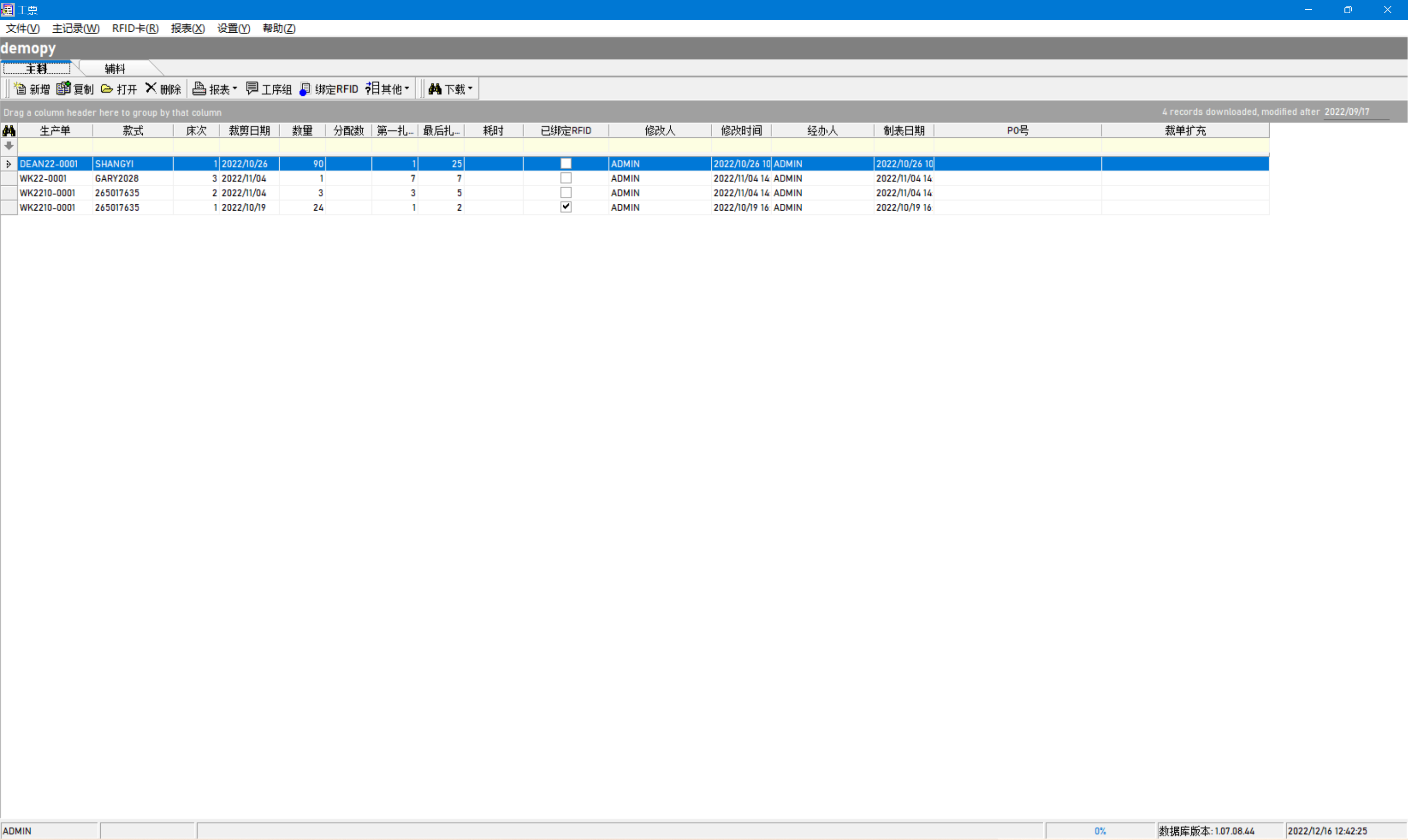Image resolution: width=1408 pixels, height=840 pixels.
Task: Switch to the 主料 tab
Action: [x=37, y=68]
